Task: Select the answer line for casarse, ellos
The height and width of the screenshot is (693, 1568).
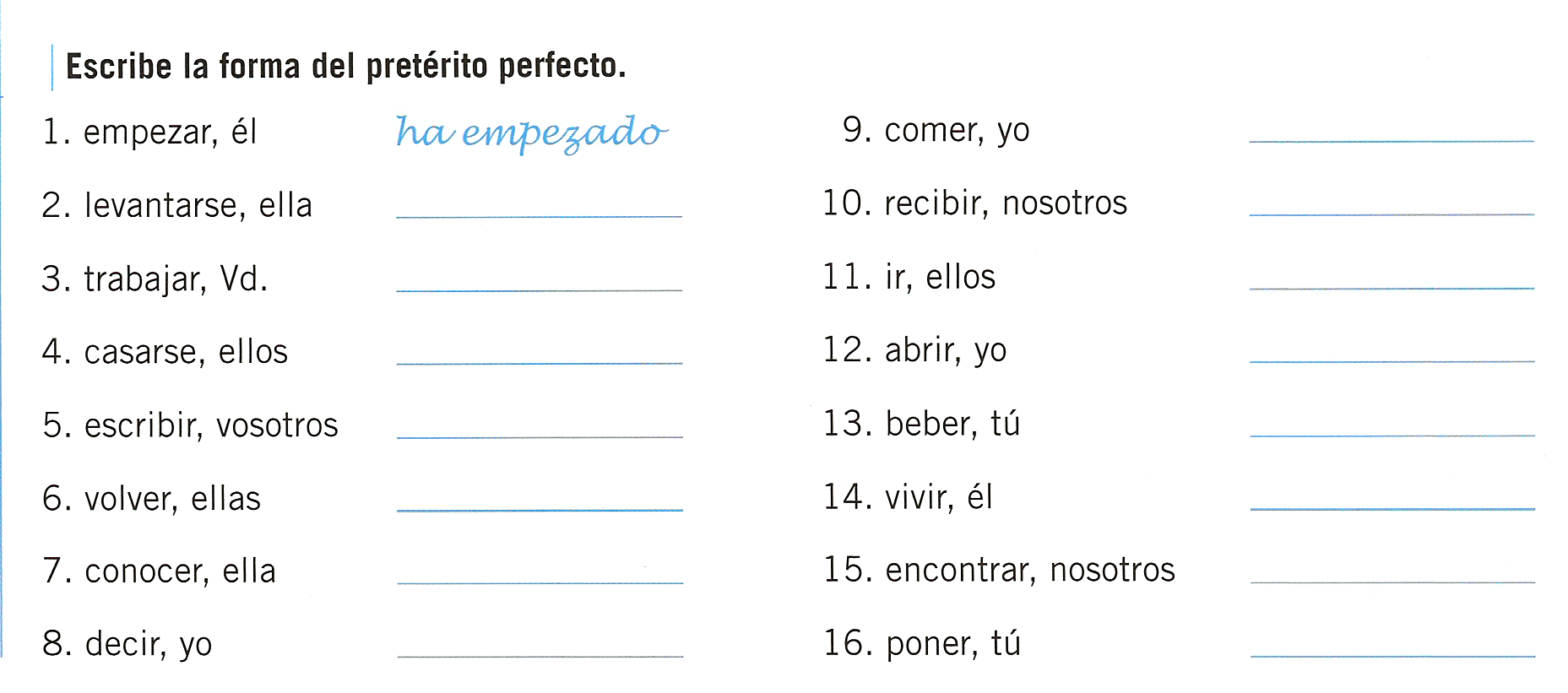Action: 539,363
